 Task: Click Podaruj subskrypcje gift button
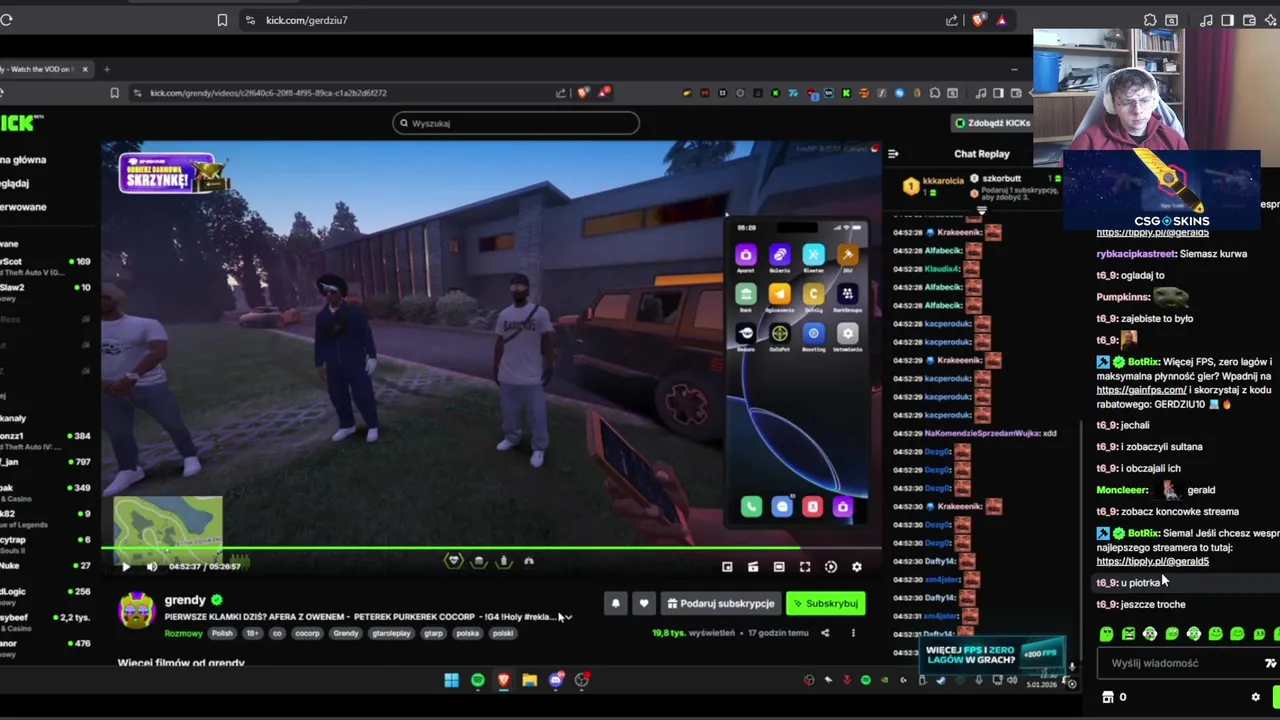(x=720, y=603)
